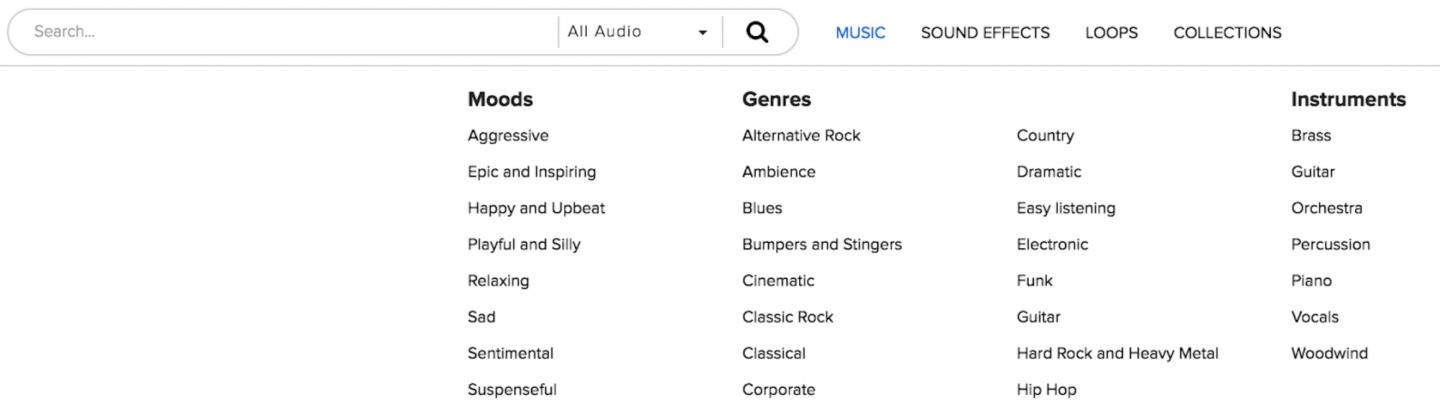Choose the Hard Rock and Heavy Metal genre

click(1118, 353)
